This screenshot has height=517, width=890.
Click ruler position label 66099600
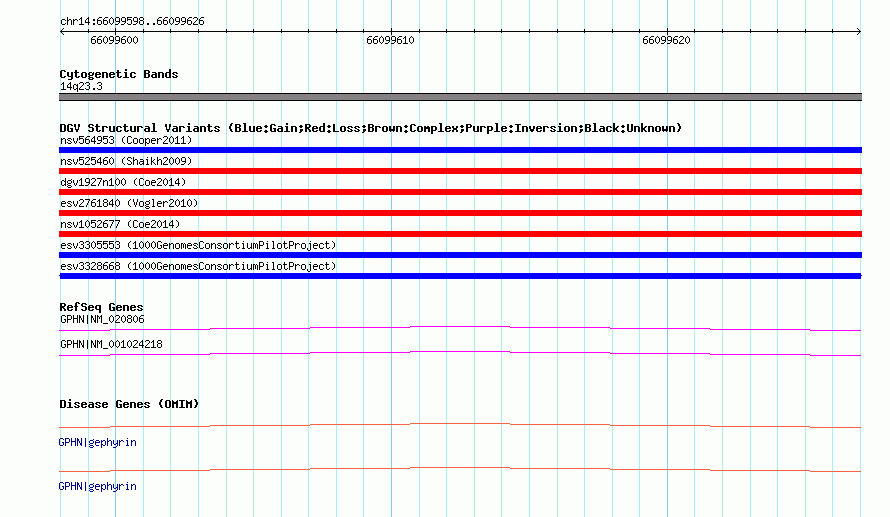114,40
